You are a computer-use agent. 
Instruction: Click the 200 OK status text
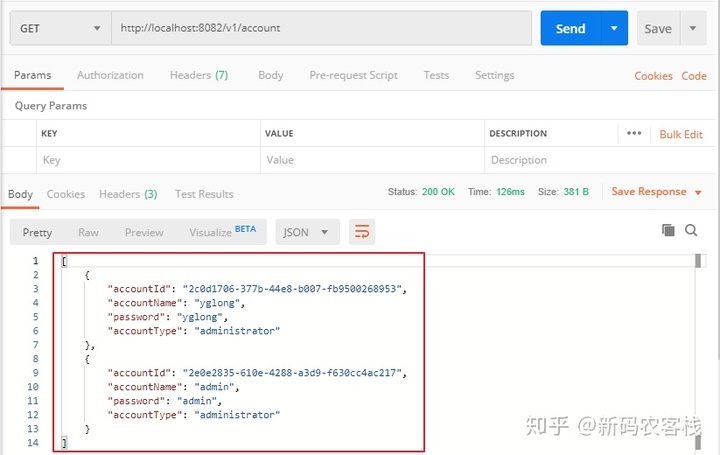pyautogui.click(x=438, y=192)
